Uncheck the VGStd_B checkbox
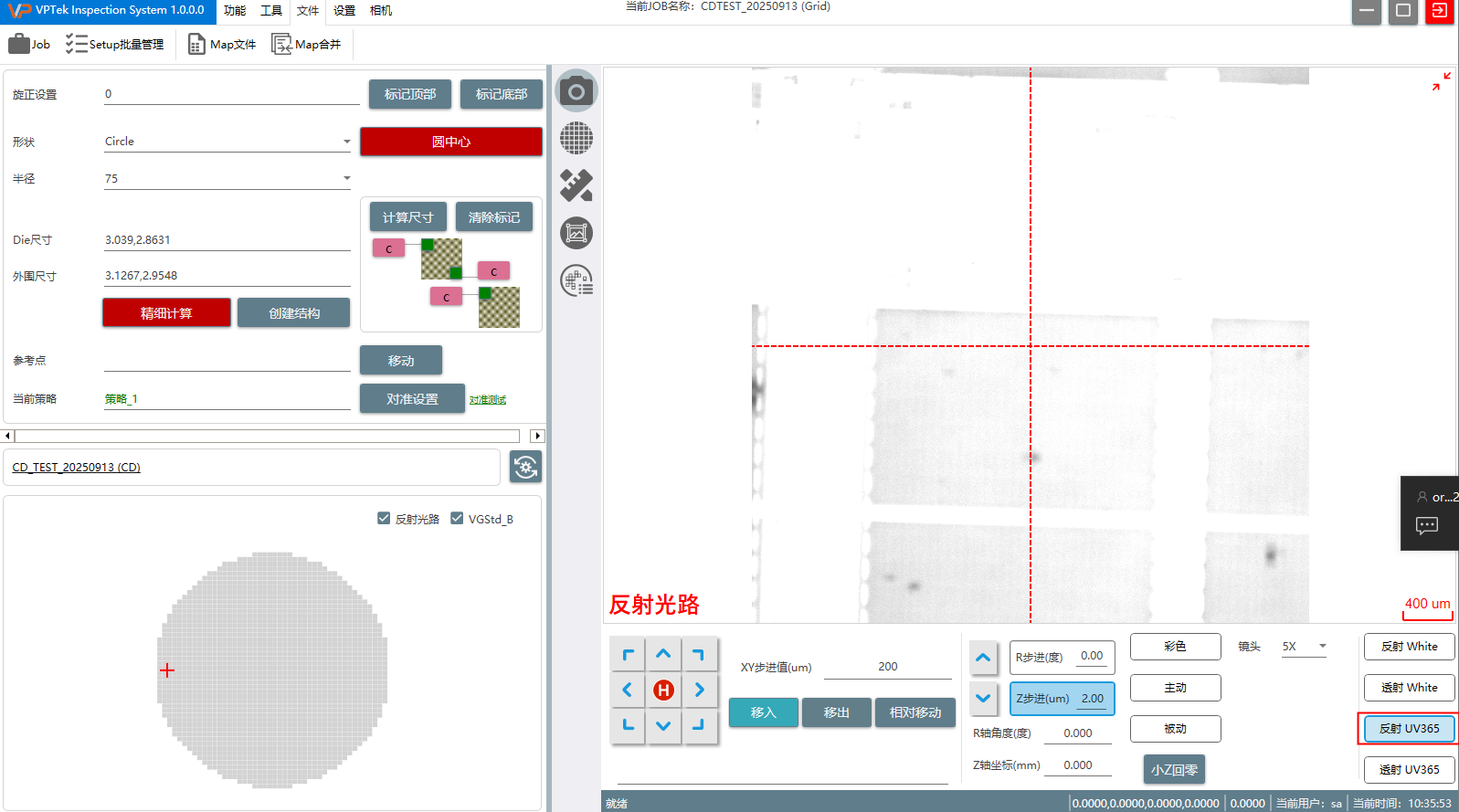Screen dimensions: 1459x812 click(x=457, y=519)
